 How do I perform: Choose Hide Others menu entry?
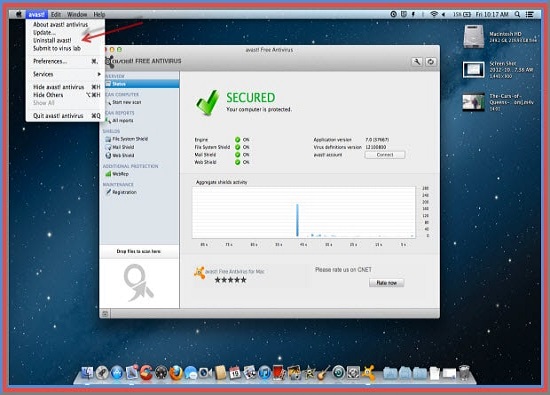point(65,95)
